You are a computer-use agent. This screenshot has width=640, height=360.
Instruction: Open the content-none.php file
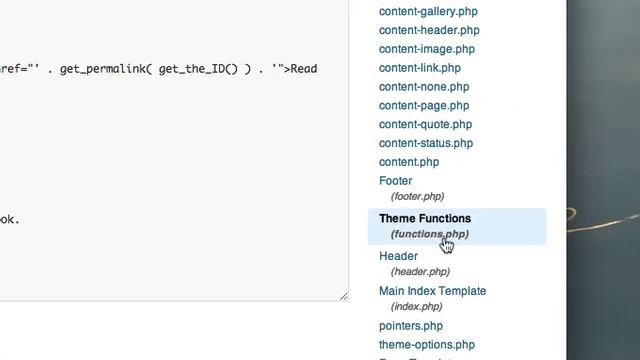pos(424,87)
